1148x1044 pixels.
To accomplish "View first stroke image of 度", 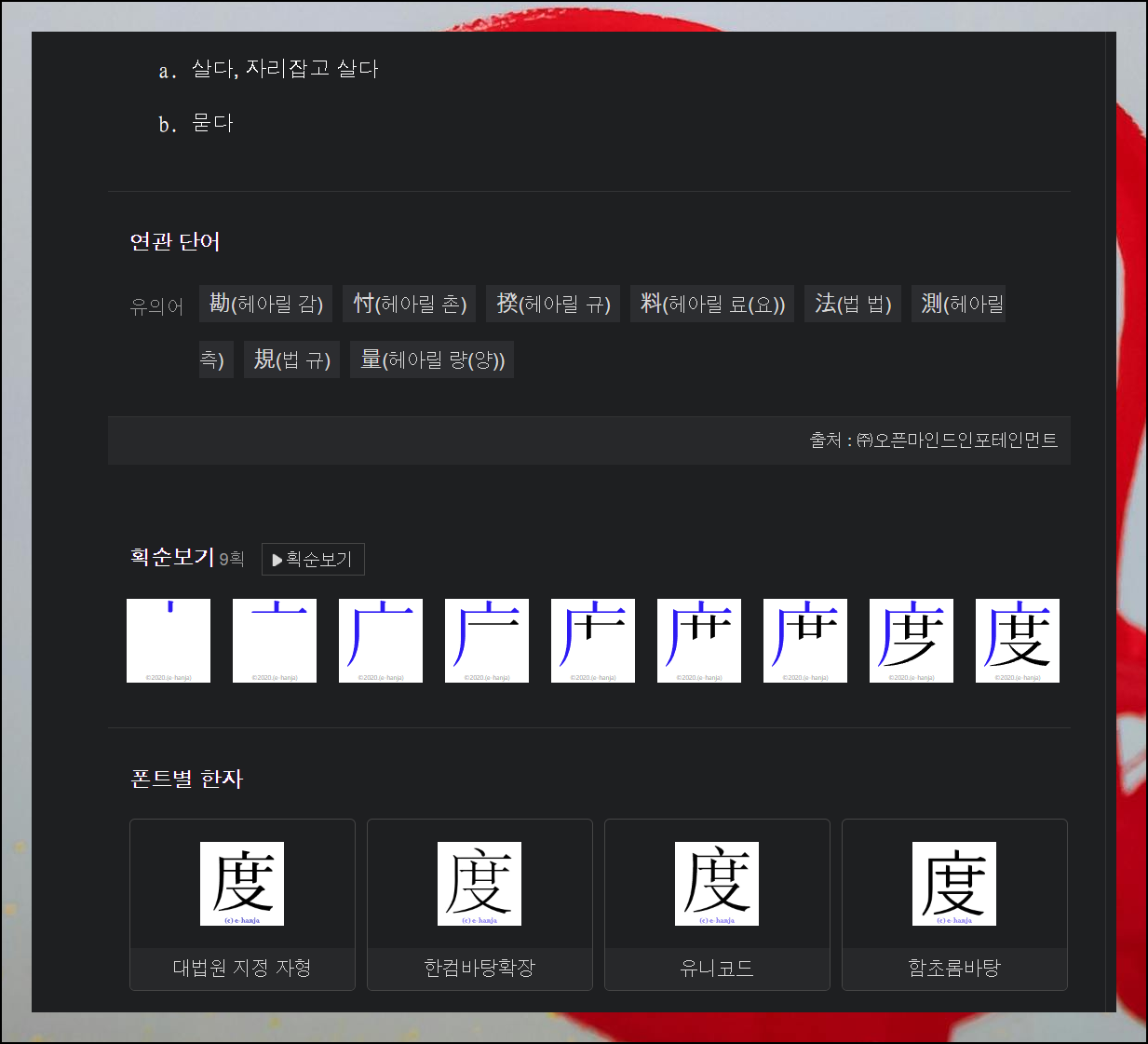I will click(169, 641).
